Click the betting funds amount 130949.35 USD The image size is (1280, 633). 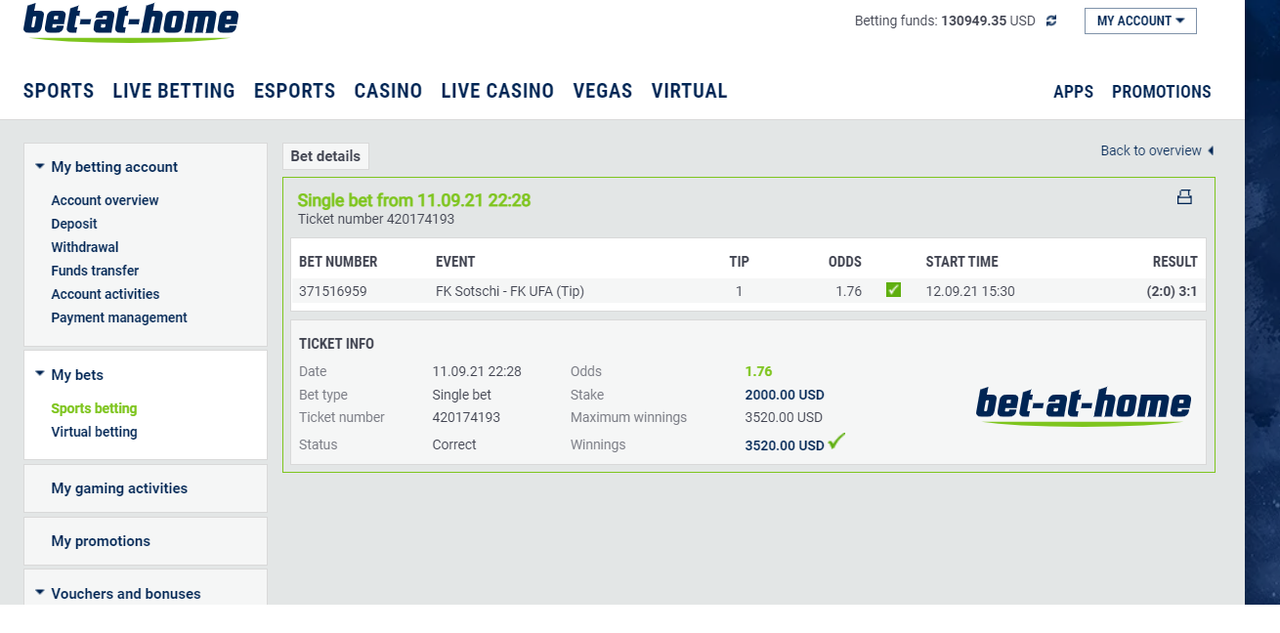tap(988, 21)
